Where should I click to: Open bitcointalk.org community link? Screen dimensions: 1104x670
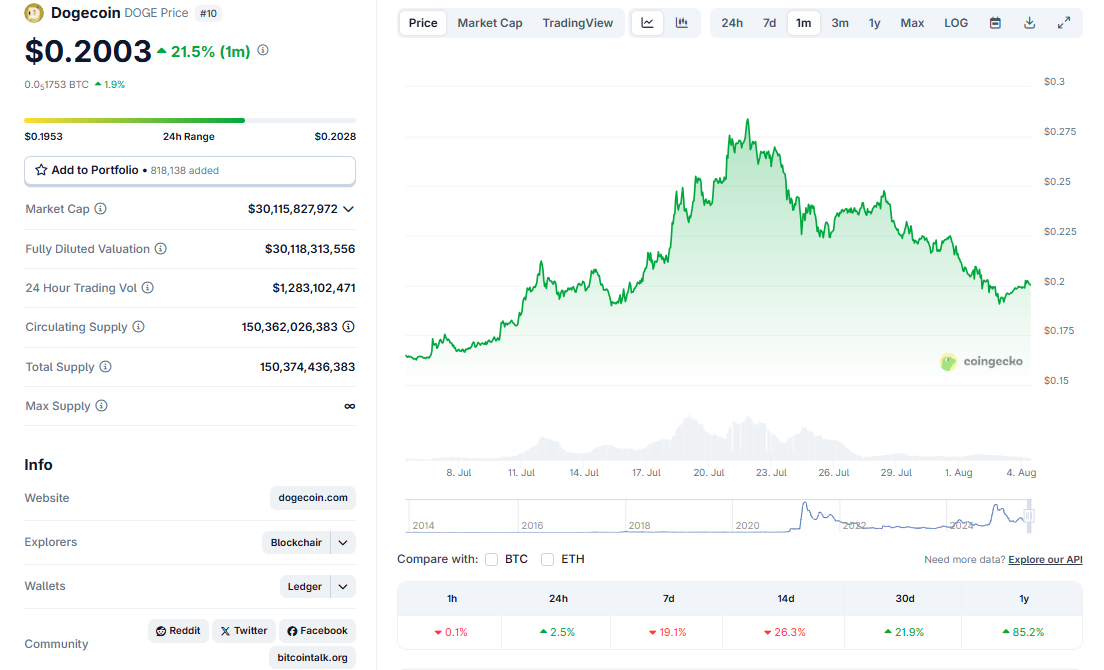click(313, 657)
